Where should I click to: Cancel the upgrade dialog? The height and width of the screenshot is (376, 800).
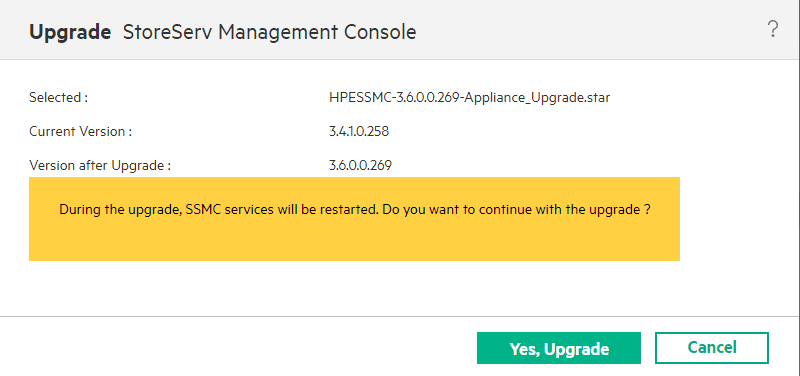(712, 348)
